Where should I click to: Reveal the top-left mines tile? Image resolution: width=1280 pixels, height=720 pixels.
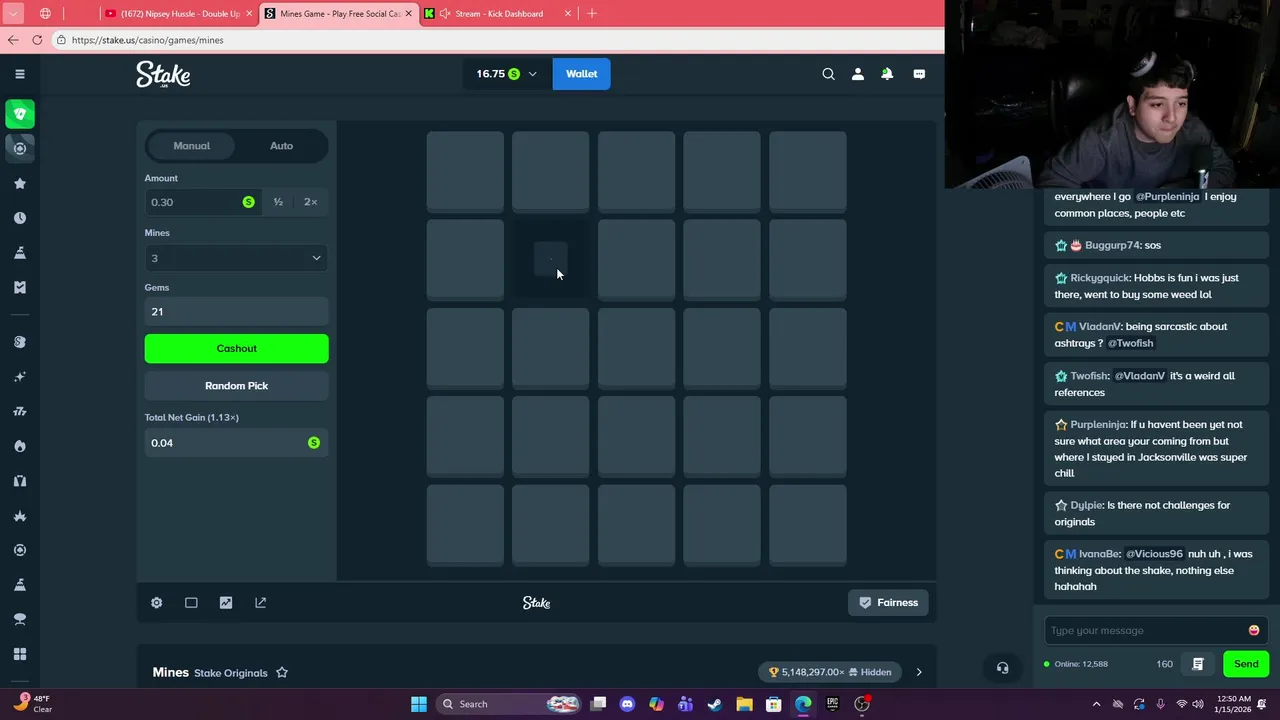coord(465,171)
